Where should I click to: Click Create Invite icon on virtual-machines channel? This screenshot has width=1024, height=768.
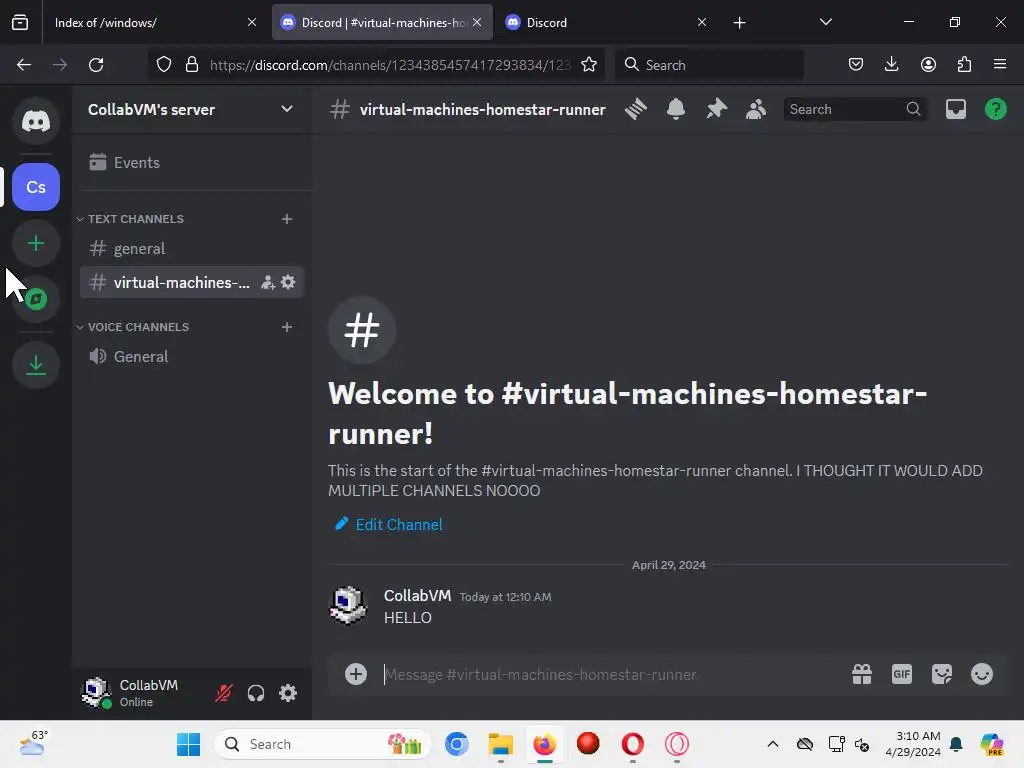pyautogui.click(x=268, y=283)
